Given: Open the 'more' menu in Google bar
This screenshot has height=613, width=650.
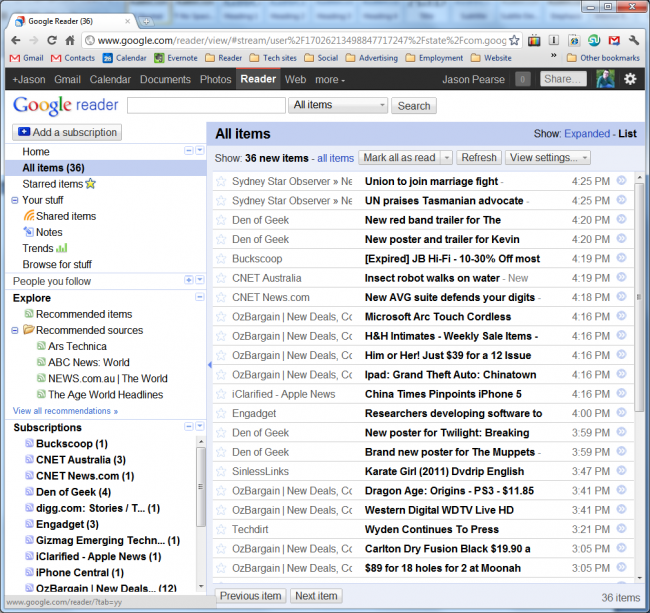Looking at the screenshot, I should coord(328,79).
